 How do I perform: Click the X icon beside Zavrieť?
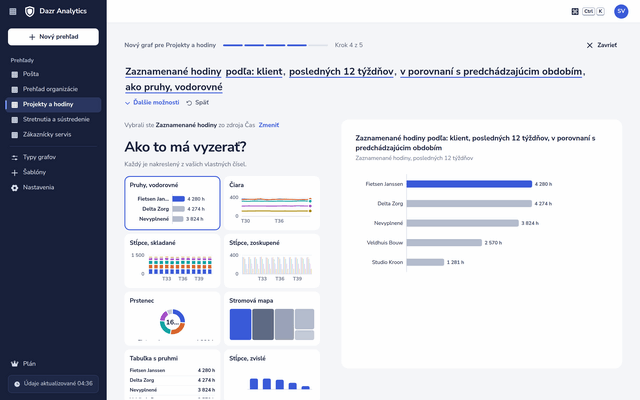pyautogui.click(x=589, y=45)
